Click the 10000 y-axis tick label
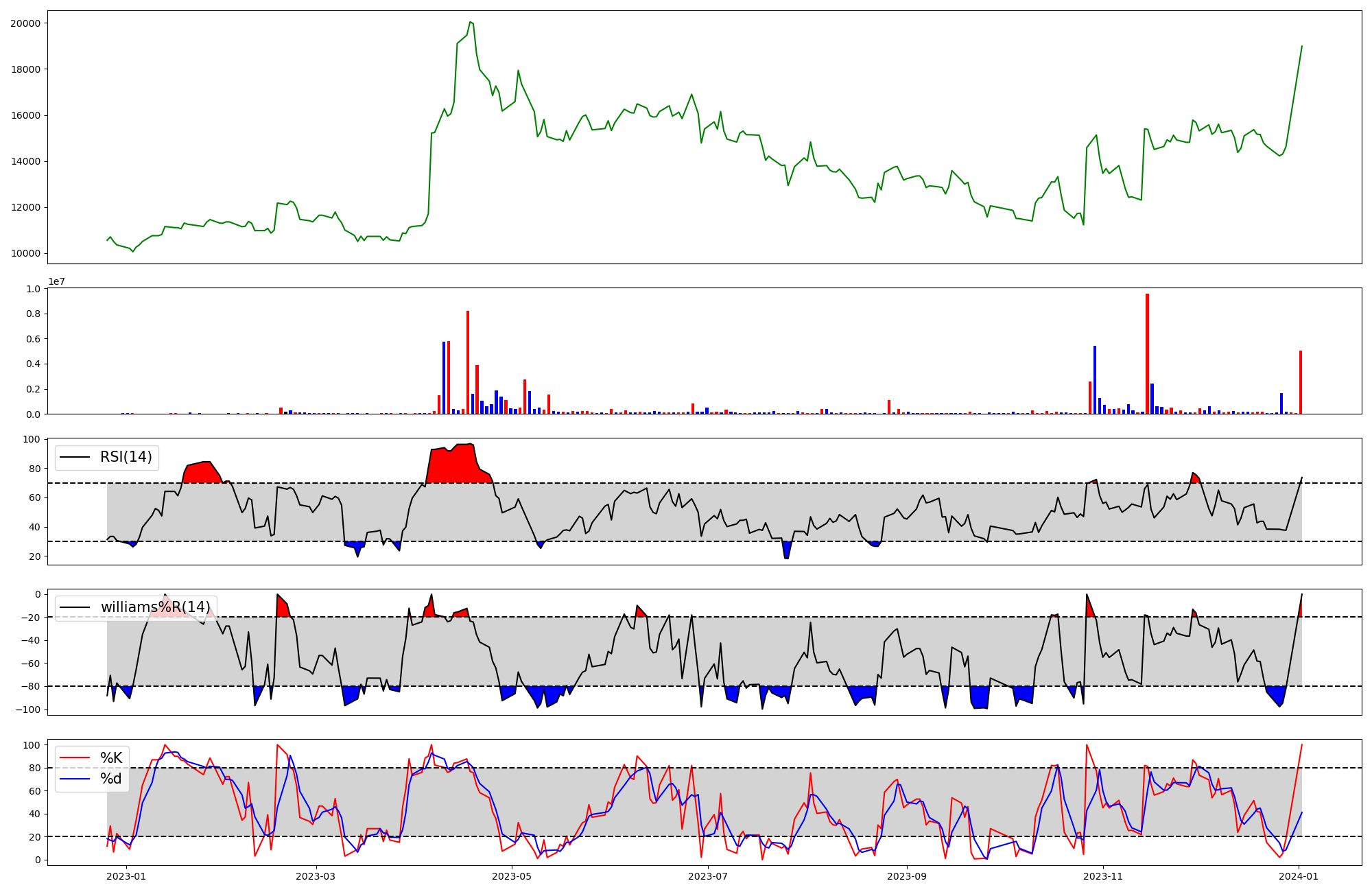Viewport: 1372px width, 892px height. 25,254
